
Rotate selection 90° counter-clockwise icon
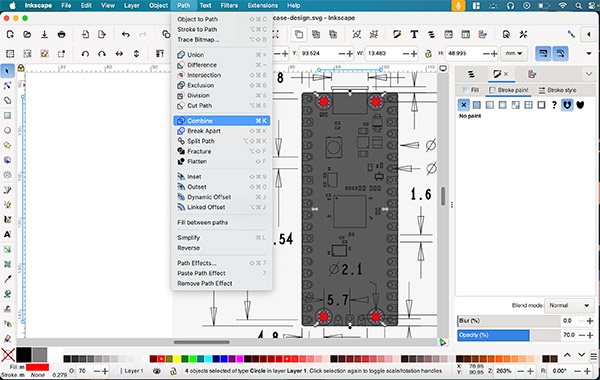point(85,54)
